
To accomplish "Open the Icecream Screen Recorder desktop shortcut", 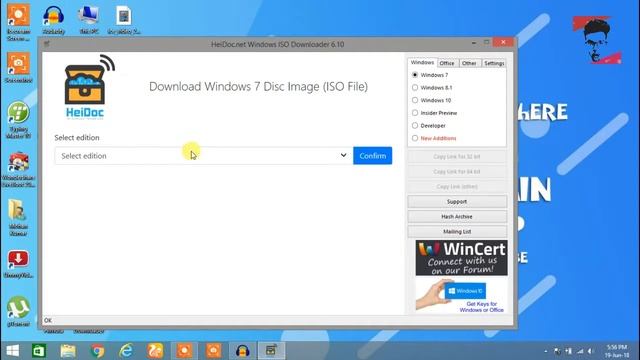I will (18, 23).
